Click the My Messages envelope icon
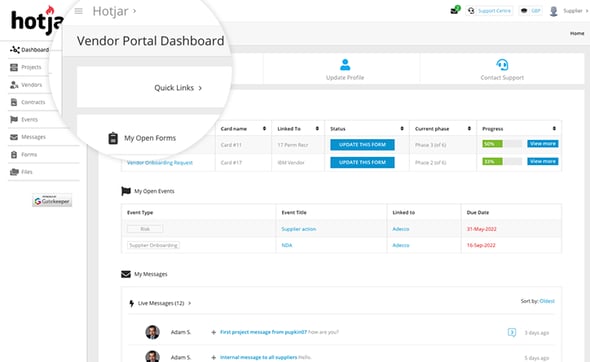The height and width of the screenshot is (362, 590). tap(126, 274)
